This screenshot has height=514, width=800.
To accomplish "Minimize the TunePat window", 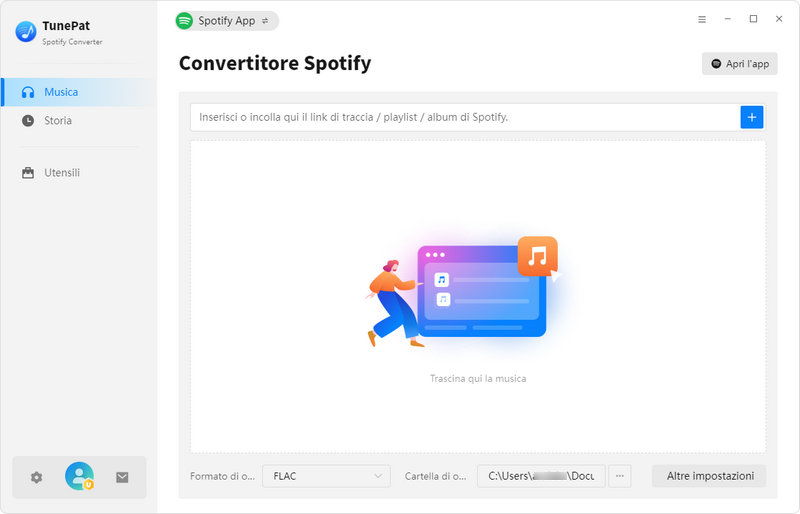I will pyautogui.click(x=728, y=19).
